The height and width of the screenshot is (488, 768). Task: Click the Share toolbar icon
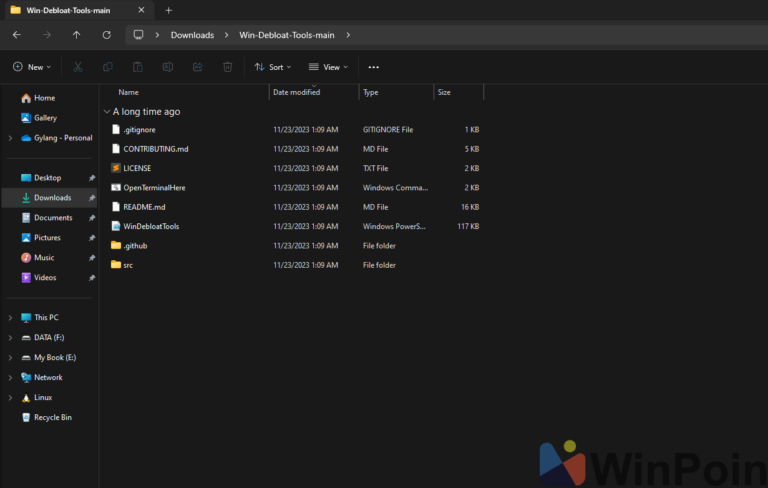(197, 67)
